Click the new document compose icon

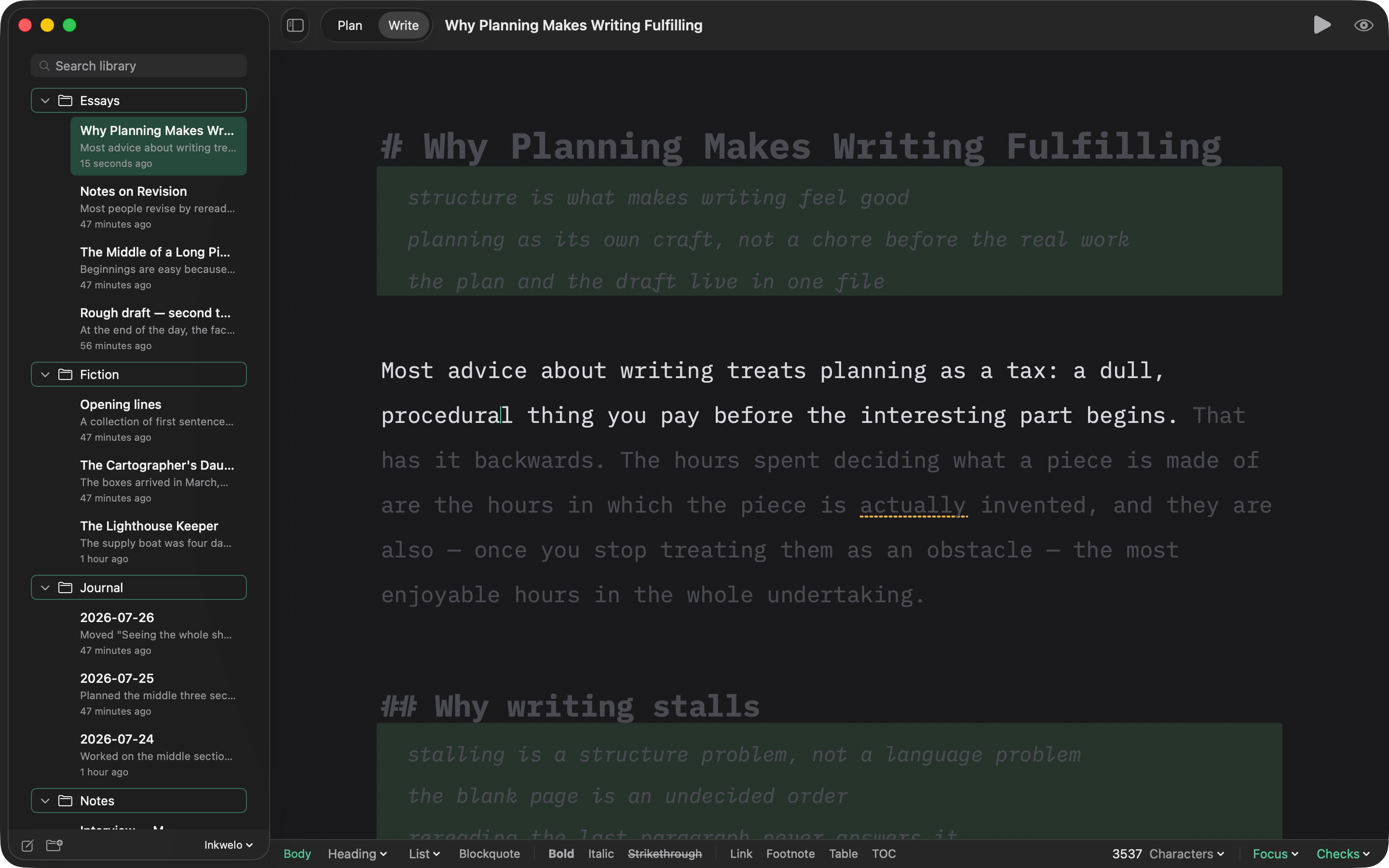(x=27, y=845)
